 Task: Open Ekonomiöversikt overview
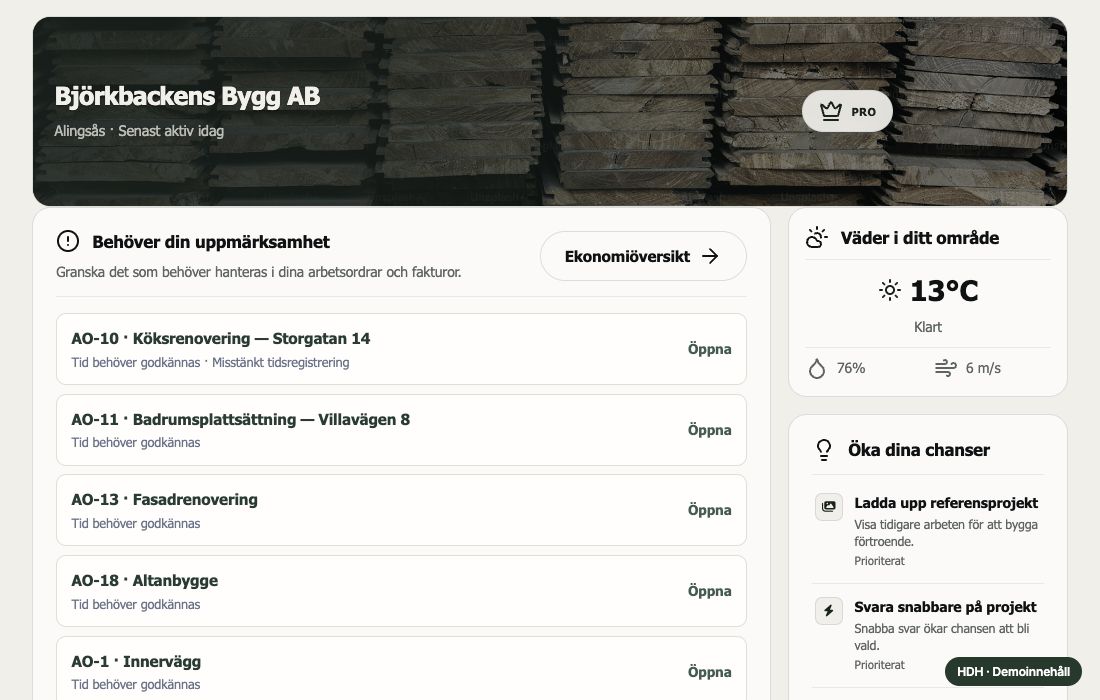[x=643, y=256]
